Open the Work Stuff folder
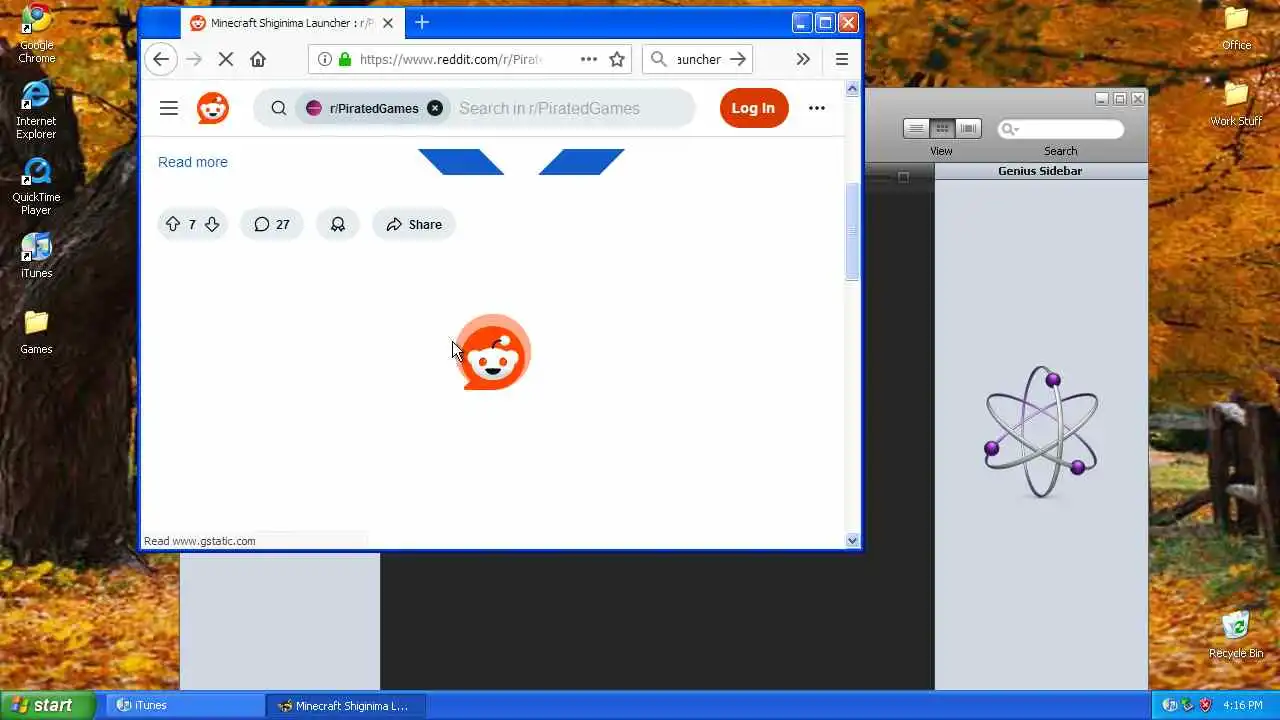 pyautogui.click(x=1237, y=104)
